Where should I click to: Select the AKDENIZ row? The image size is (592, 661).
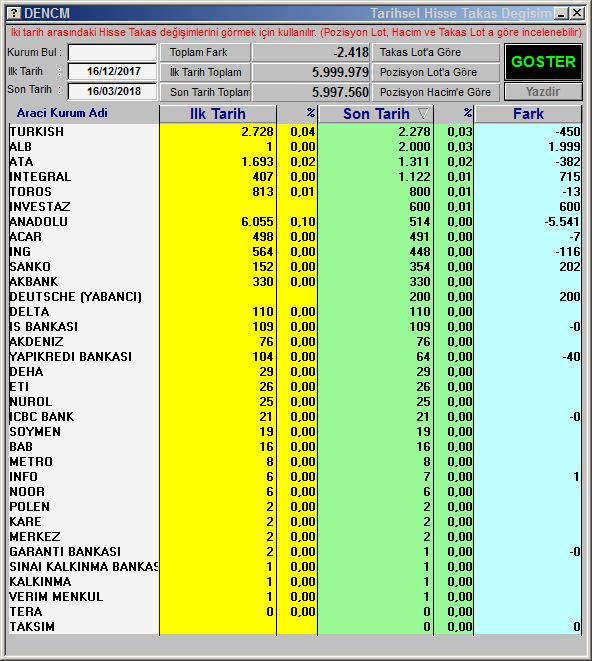(295, 342)
